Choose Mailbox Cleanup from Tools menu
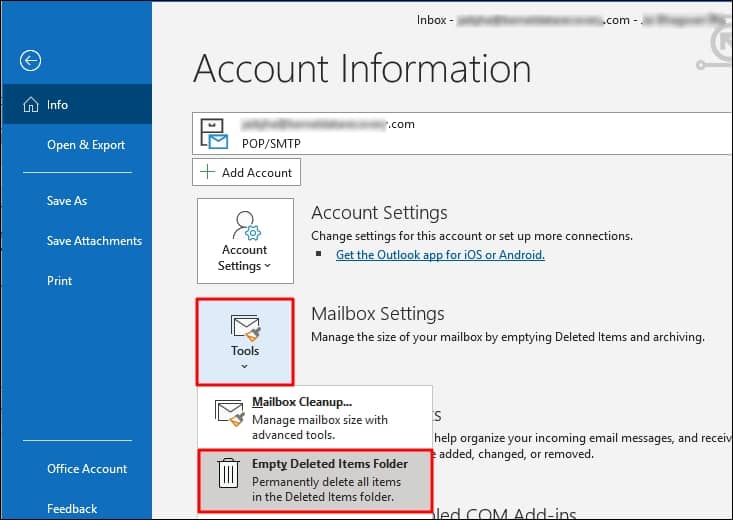Image resolution: width=733 pixels, height=520 pixels. pyautogui.click(x=315, y=418)
